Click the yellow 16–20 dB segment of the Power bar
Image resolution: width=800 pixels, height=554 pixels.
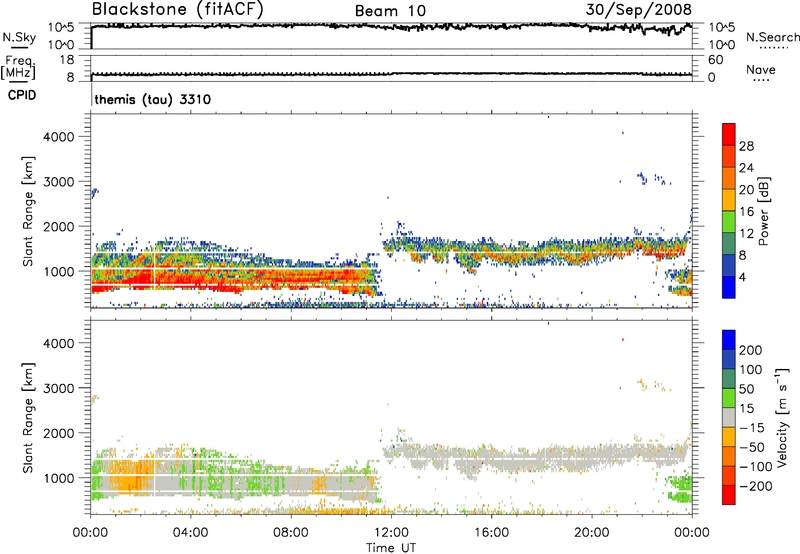[729, 199]
